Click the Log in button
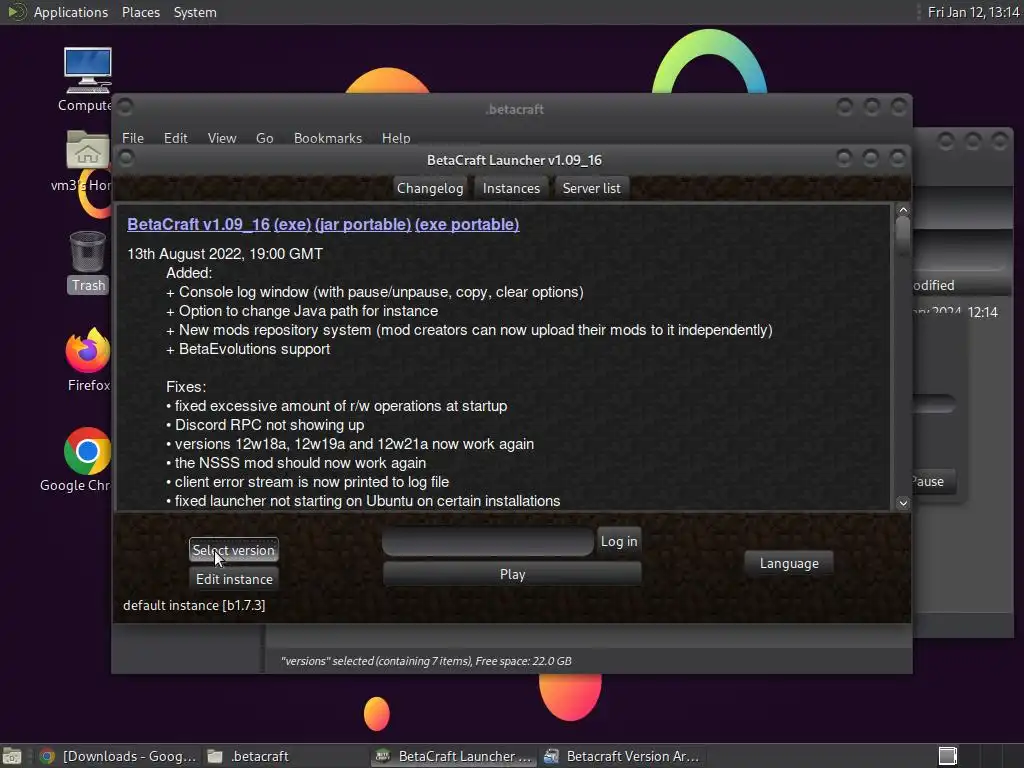The width and height of the screenshot is (1024, 768). tap(618, 541)
